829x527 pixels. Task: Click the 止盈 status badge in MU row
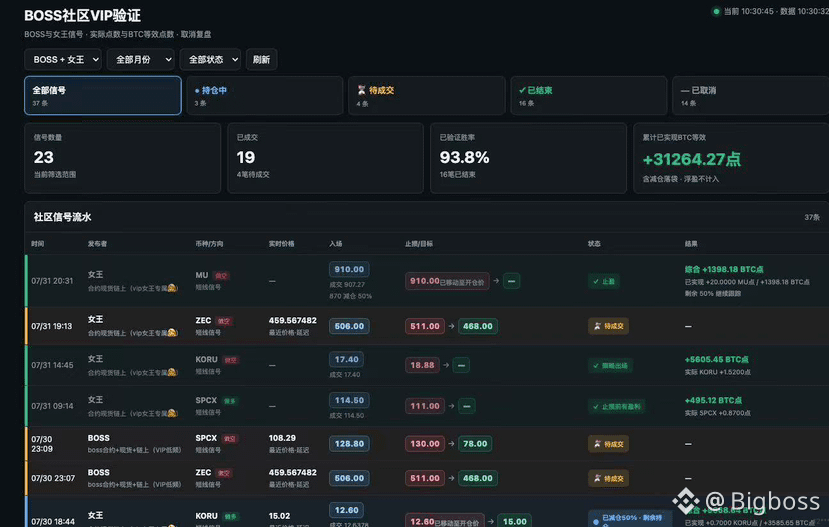(x=603, y=281)
